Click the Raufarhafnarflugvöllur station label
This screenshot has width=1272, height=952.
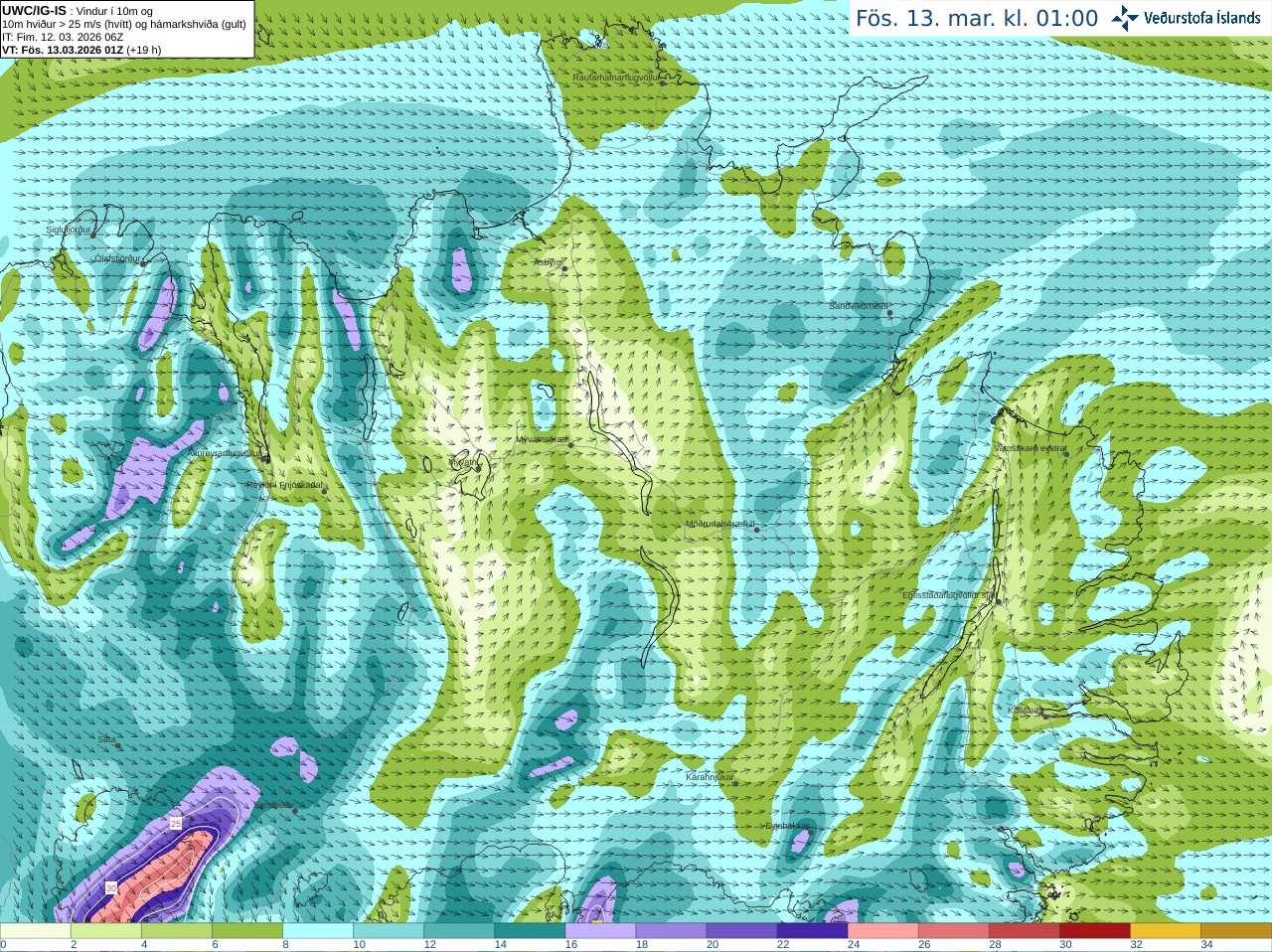click(x=616, y=77)
